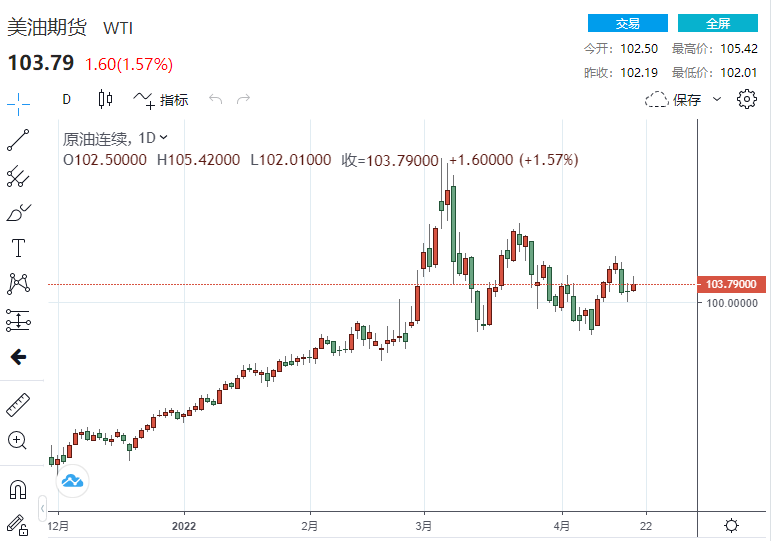Open the measure ruler tool

tap(18, 405)
